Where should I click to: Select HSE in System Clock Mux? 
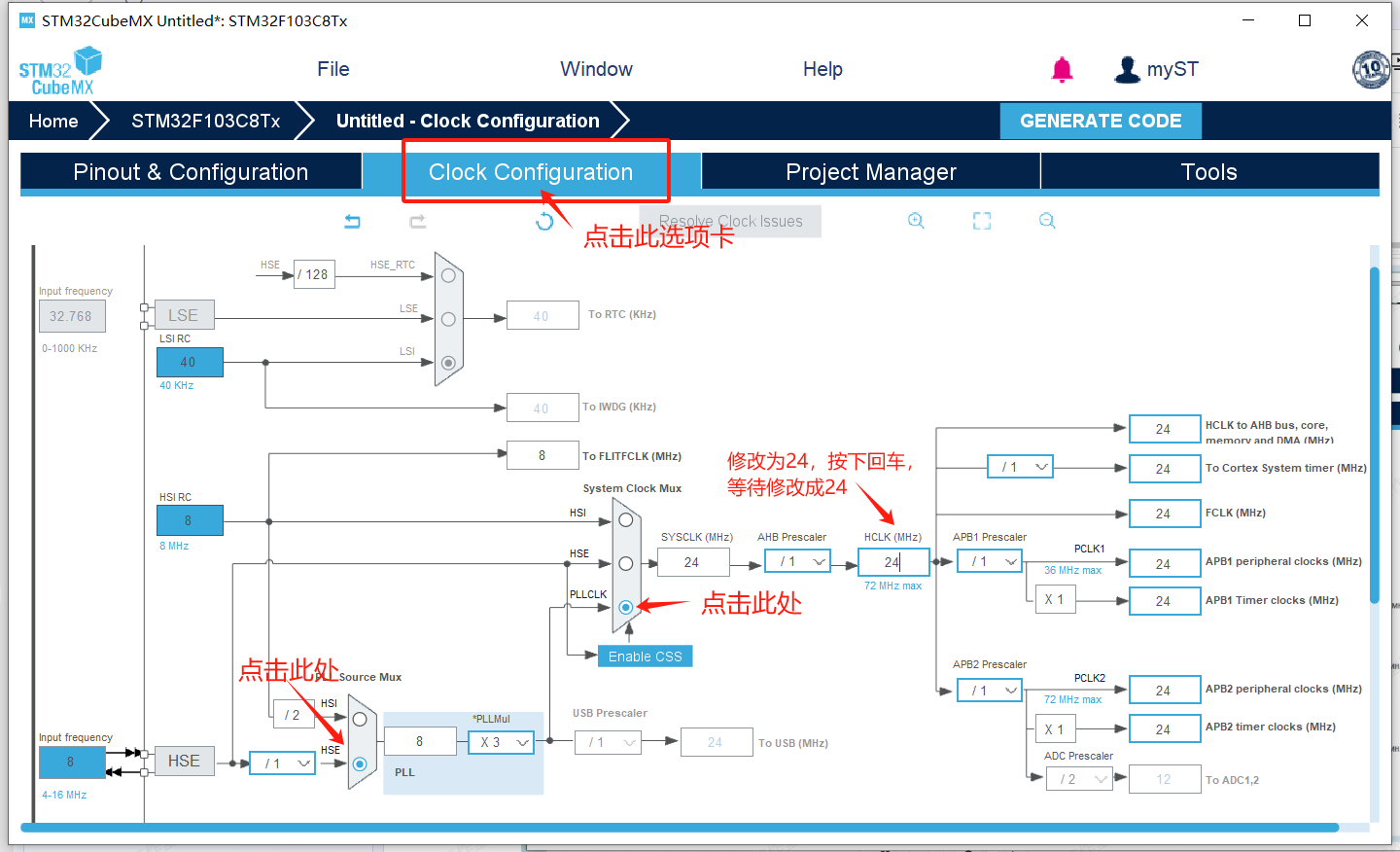[626, 563]
